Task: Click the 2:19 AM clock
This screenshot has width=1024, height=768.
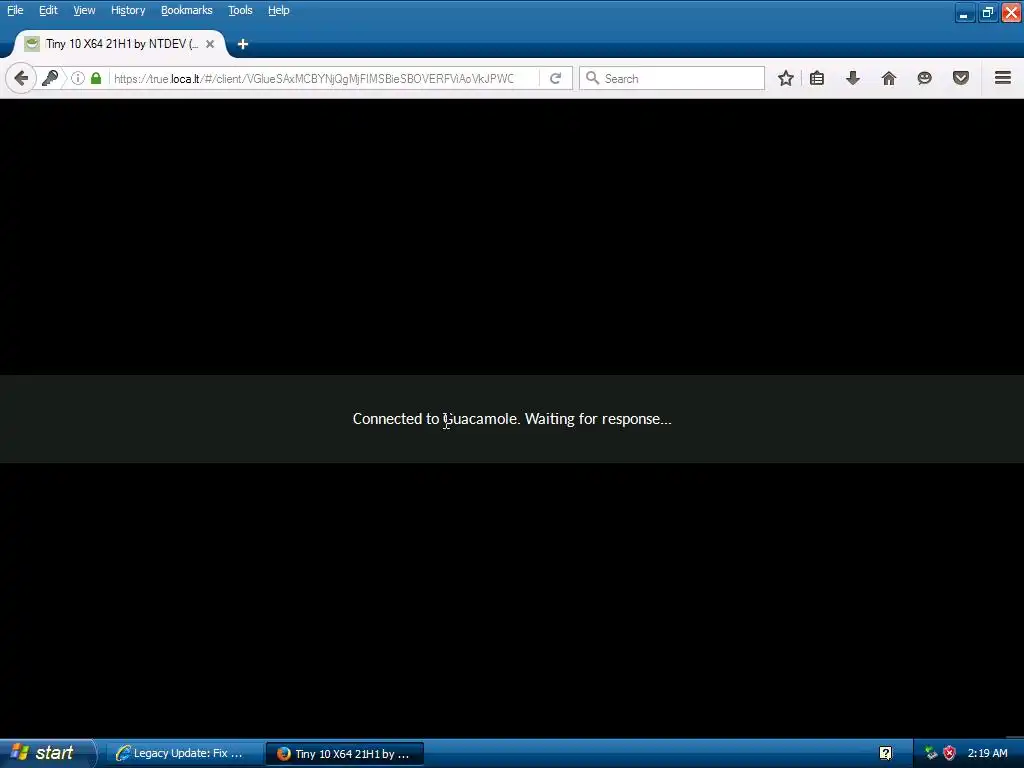Action: coord(987,754)
